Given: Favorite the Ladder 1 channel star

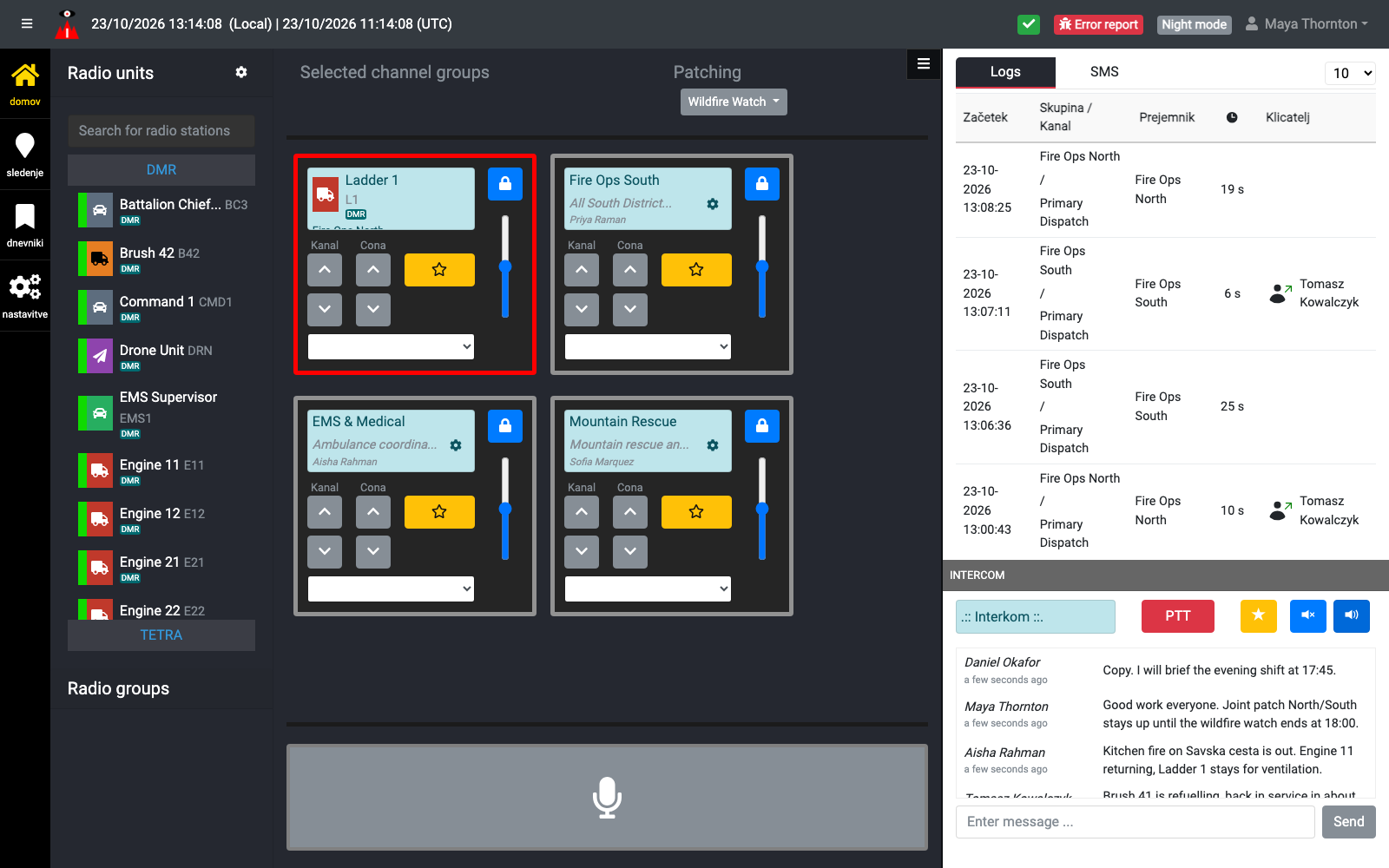Looking at the screenshot, I should coord(439,270).
